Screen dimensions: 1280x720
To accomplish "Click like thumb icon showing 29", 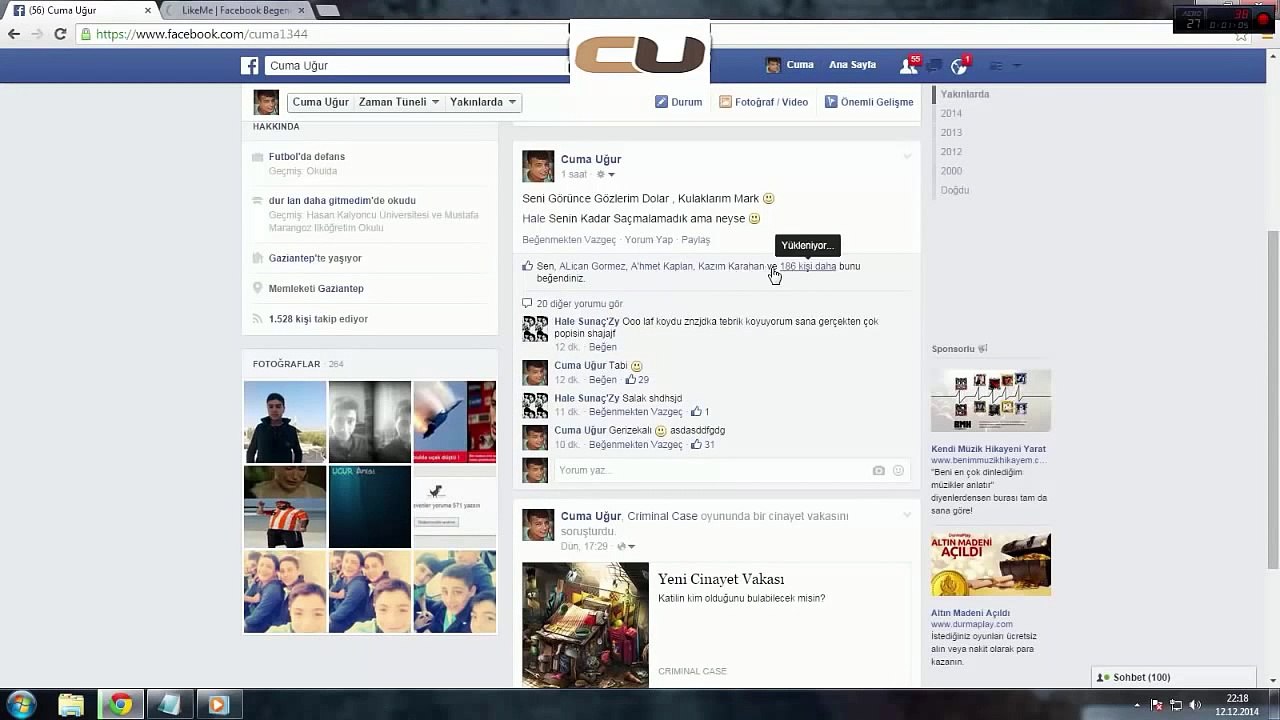I will click(630, 379).
